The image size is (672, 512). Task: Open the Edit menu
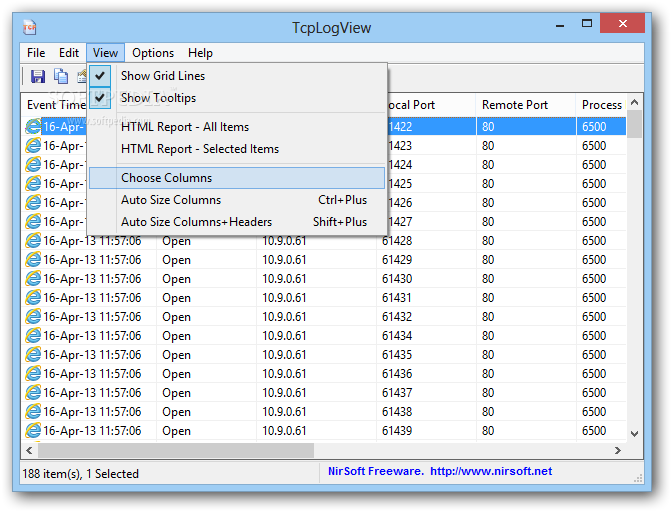(69, 53)
